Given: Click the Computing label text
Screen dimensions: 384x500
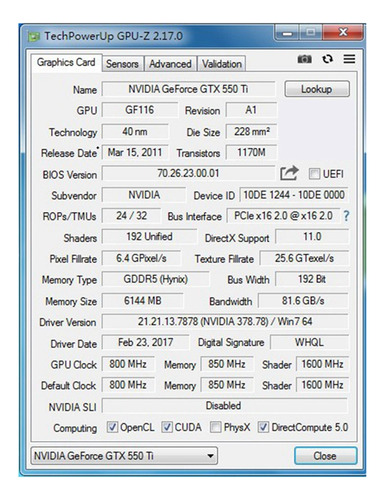Looking at the screenshot, I should click(x=75, y=428).
